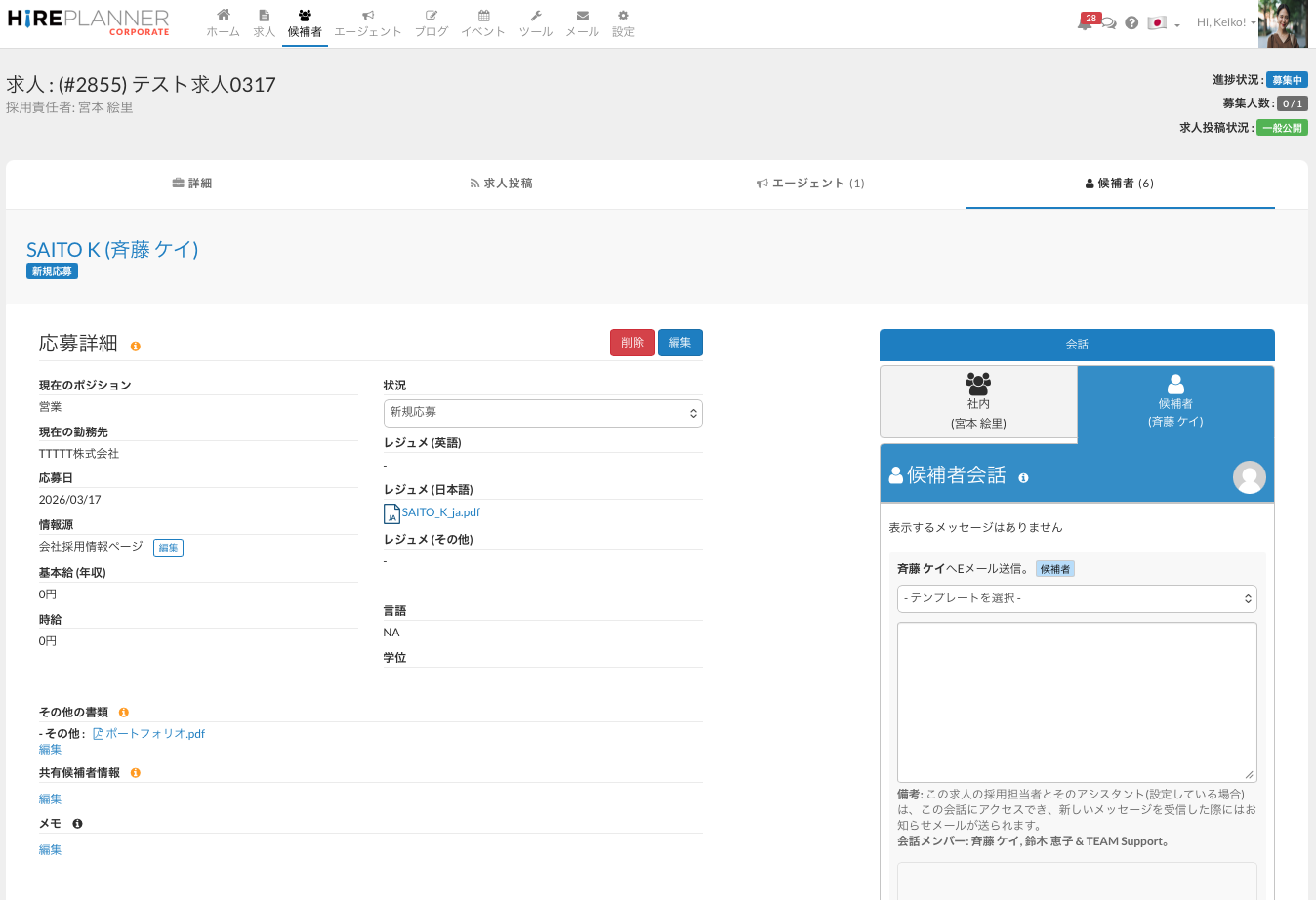Click info icon beside メモ heading
Image resolution: width=1316 pixels, height=900 pixels.
[x=77, y=824]
